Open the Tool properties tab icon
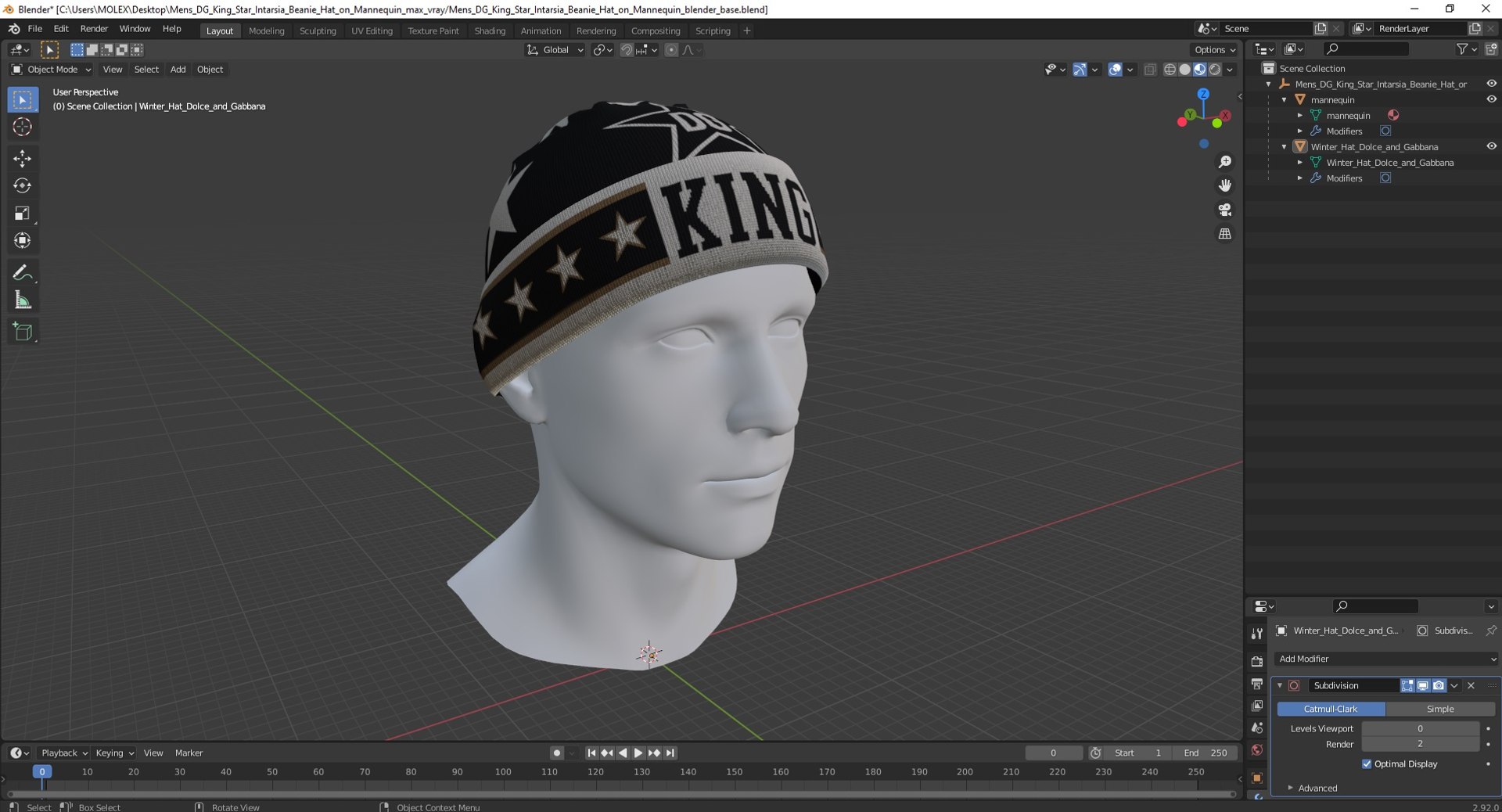This screenshot has width=1502, height=812. (1257, 634)
